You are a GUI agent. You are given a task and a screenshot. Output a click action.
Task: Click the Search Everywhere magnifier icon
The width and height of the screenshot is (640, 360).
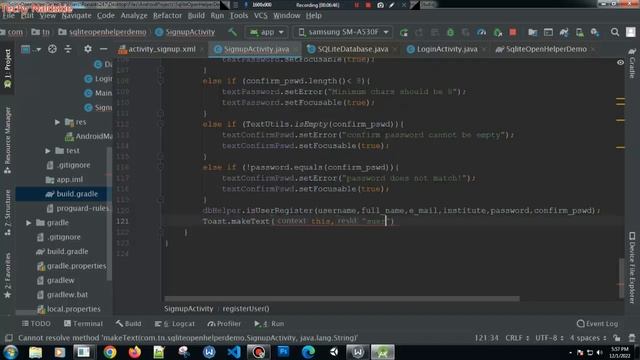click(x=615, y=32)
